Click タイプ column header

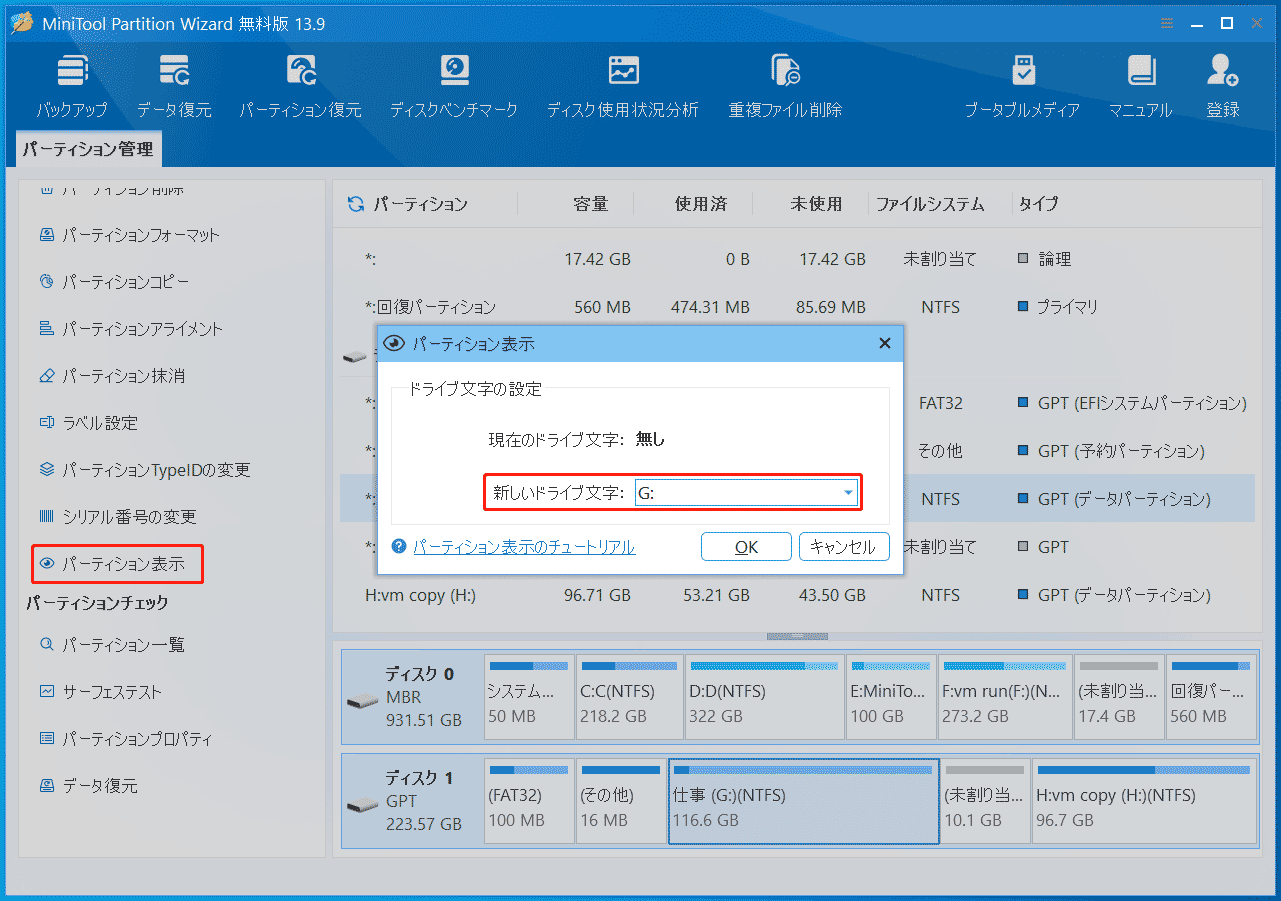point(1038,204)
